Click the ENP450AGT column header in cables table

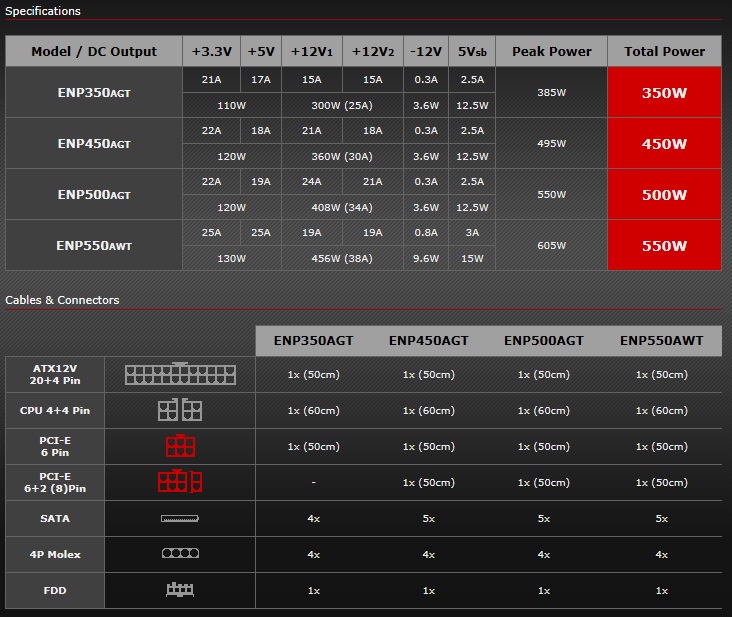point(429,340)
